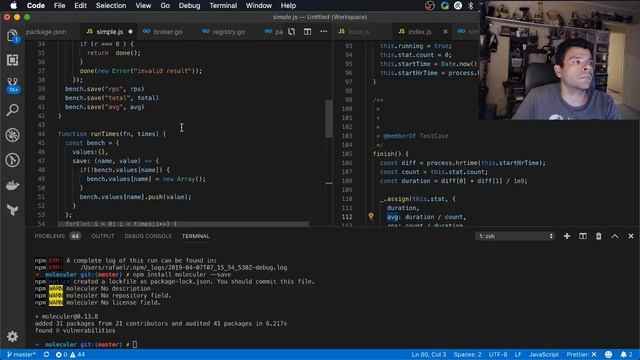Click the left editor horizontal scrollbar

pos(183,224)
